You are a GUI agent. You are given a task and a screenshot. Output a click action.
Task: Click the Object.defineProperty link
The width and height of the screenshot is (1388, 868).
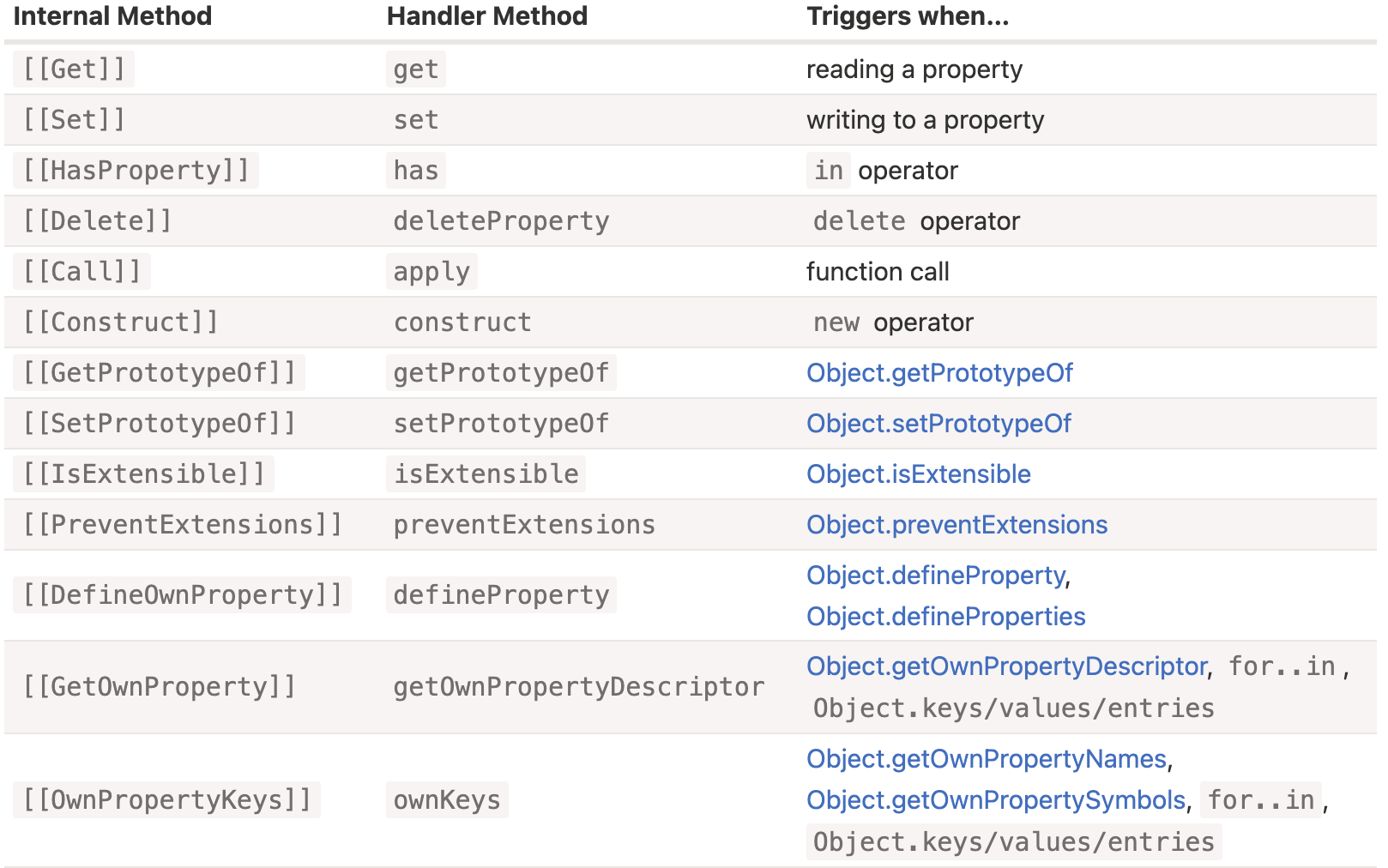coord(935,576)
